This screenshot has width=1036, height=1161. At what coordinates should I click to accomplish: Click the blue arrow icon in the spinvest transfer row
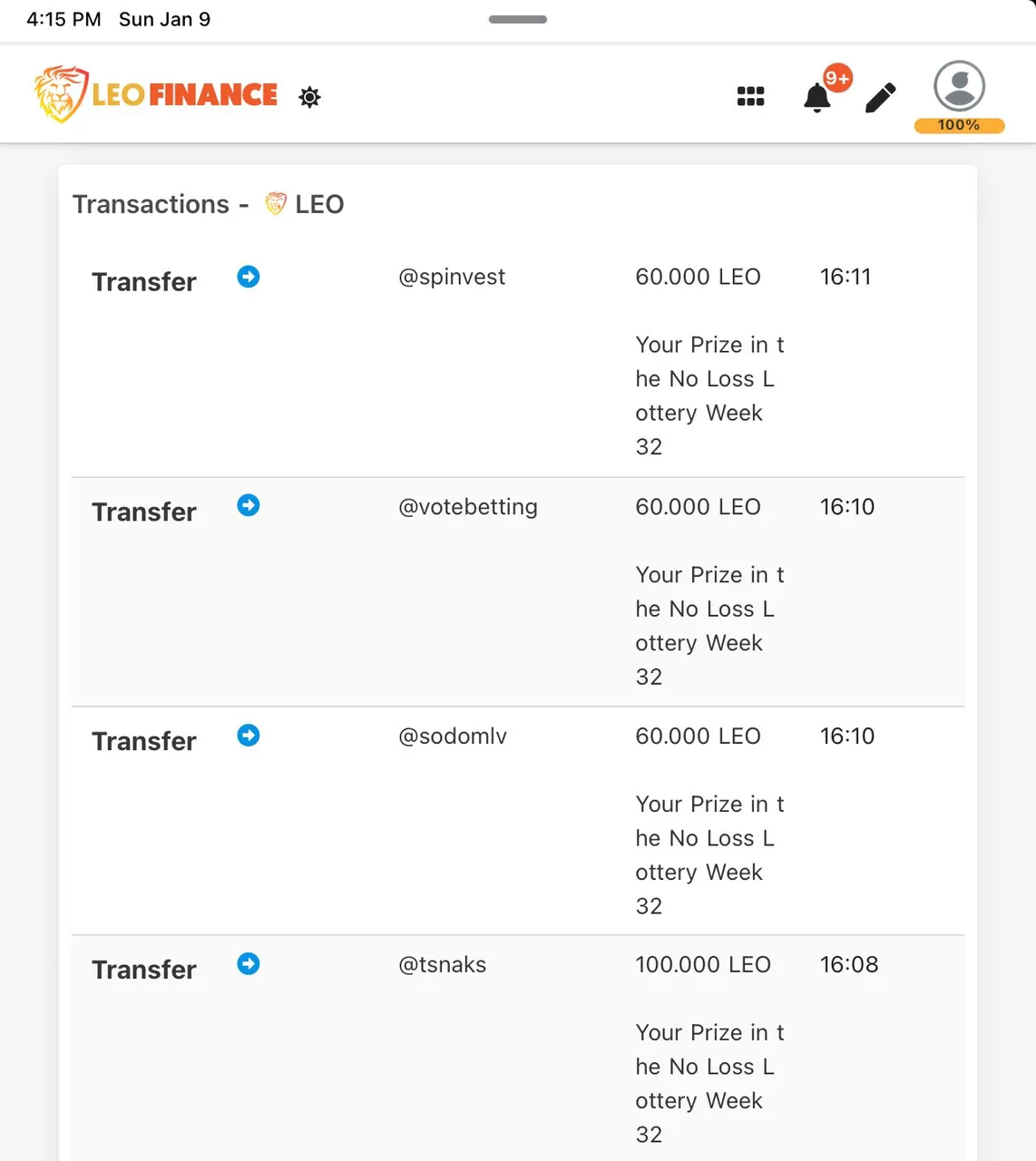pyautogui.click(x=249, y=277)
